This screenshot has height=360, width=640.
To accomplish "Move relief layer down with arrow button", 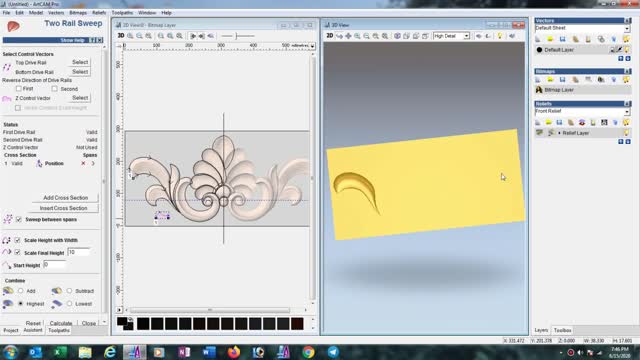I will [x=628, y=142].
